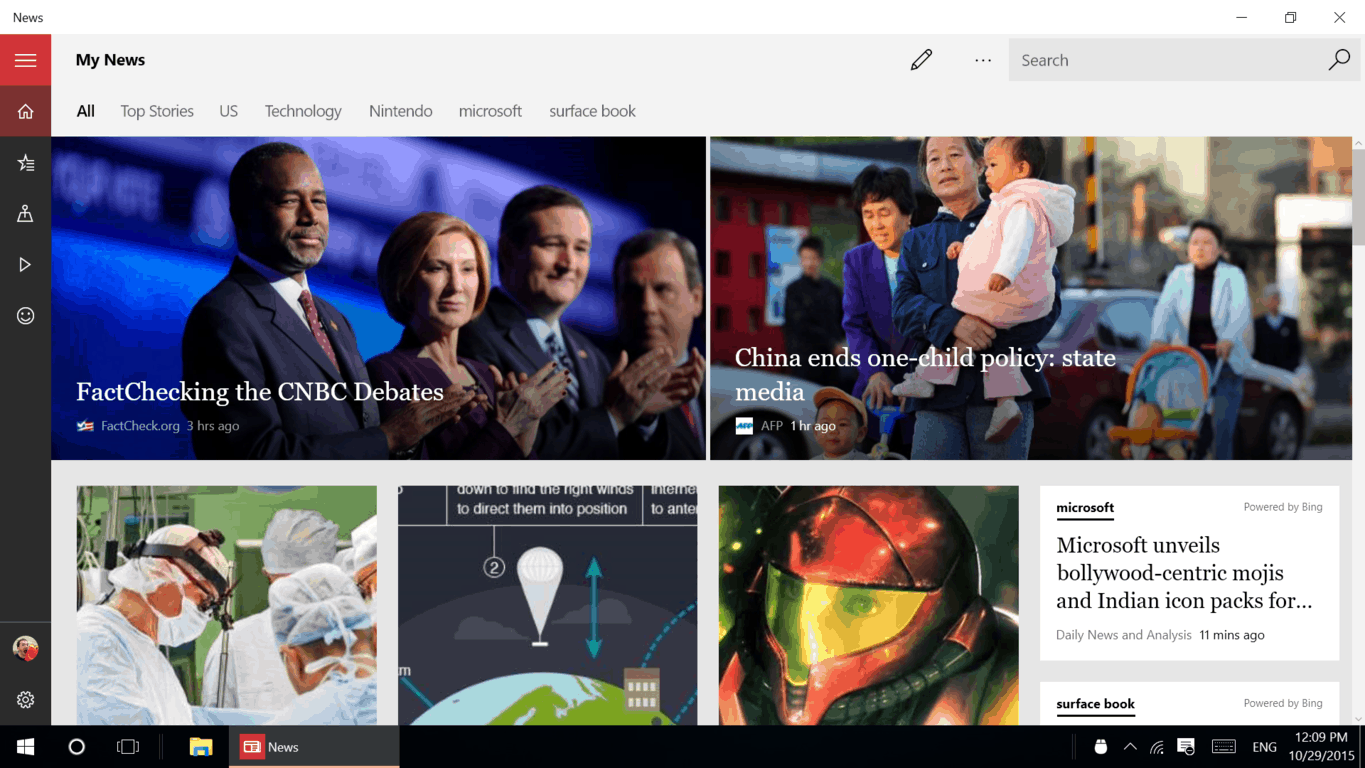Screen dimensions: 1365x768
Task: Open the hamburger navigation menu
Action: [25, 60]
